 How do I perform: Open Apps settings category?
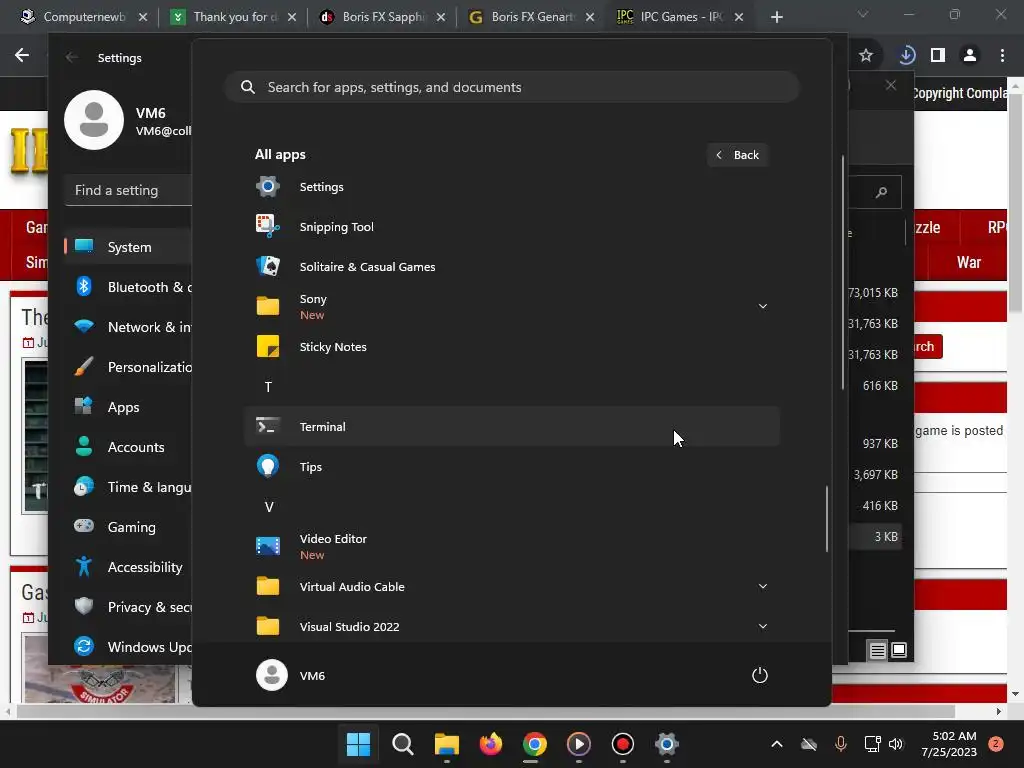click(x=128, y=407)
